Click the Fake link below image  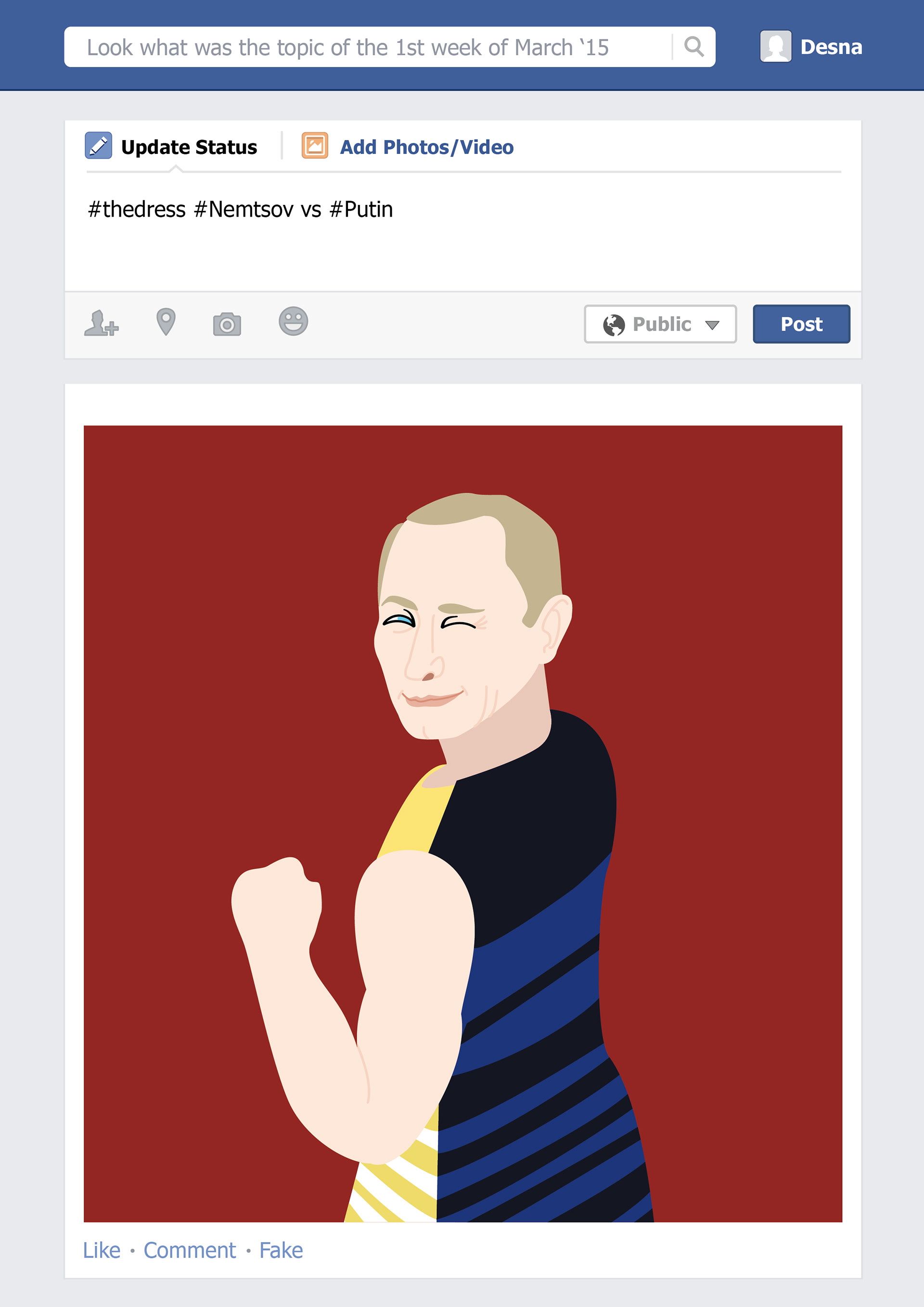tap(281, 1250)
